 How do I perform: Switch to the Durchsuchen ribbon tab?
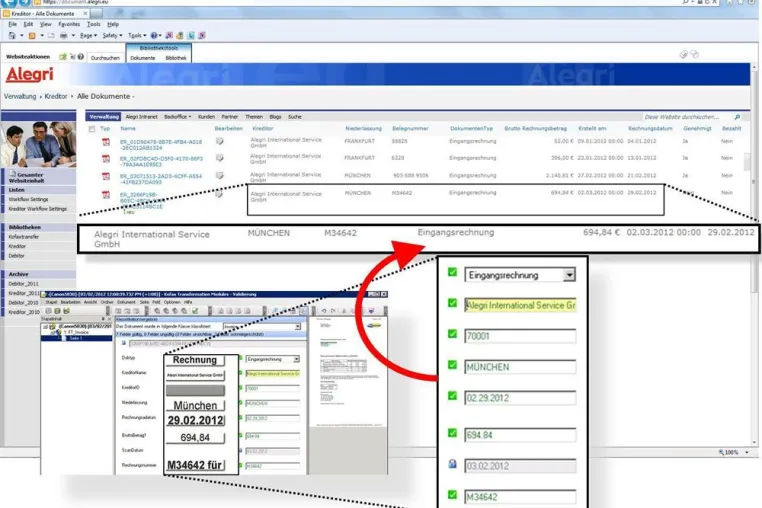click(105, 58)
